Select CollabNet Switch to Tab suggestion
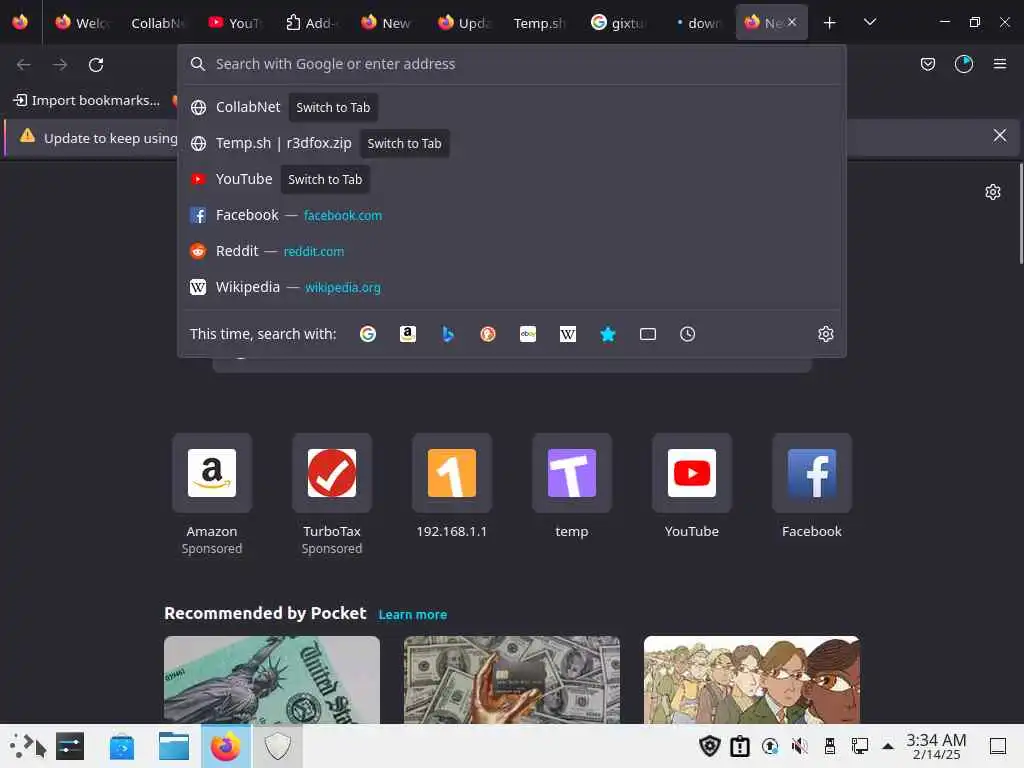The height and width of the screenshot is (768, 1024). click(x=512, y=107)
